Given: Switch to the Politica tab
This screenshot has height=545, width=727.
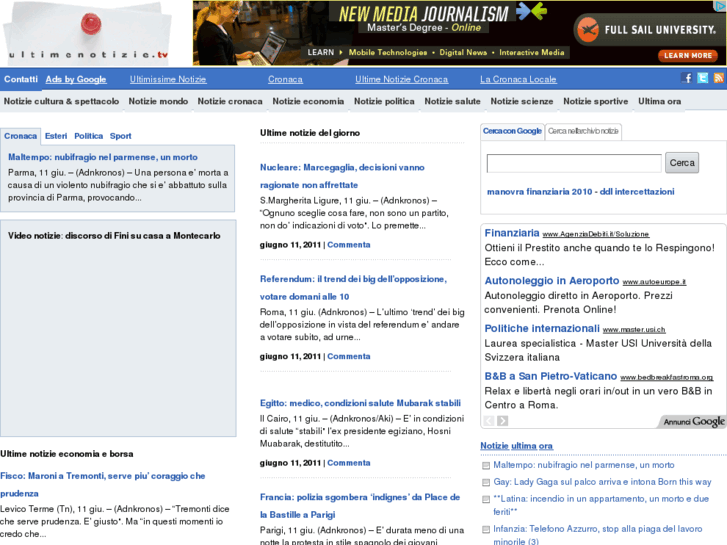Looking at the screenshot, I should pos(89,136).
